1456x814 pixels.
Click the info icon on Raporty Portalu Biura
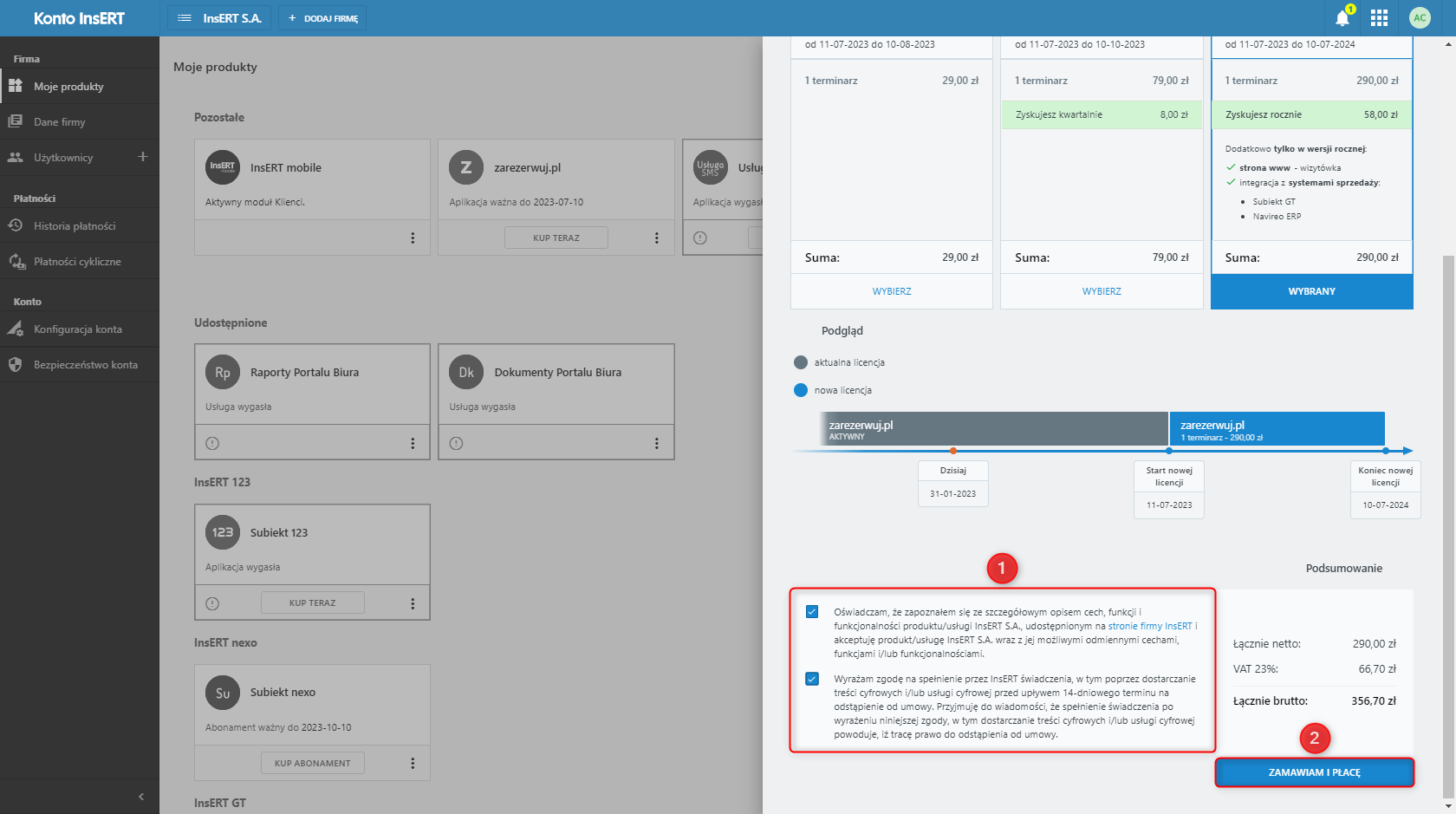pos(212,443)
